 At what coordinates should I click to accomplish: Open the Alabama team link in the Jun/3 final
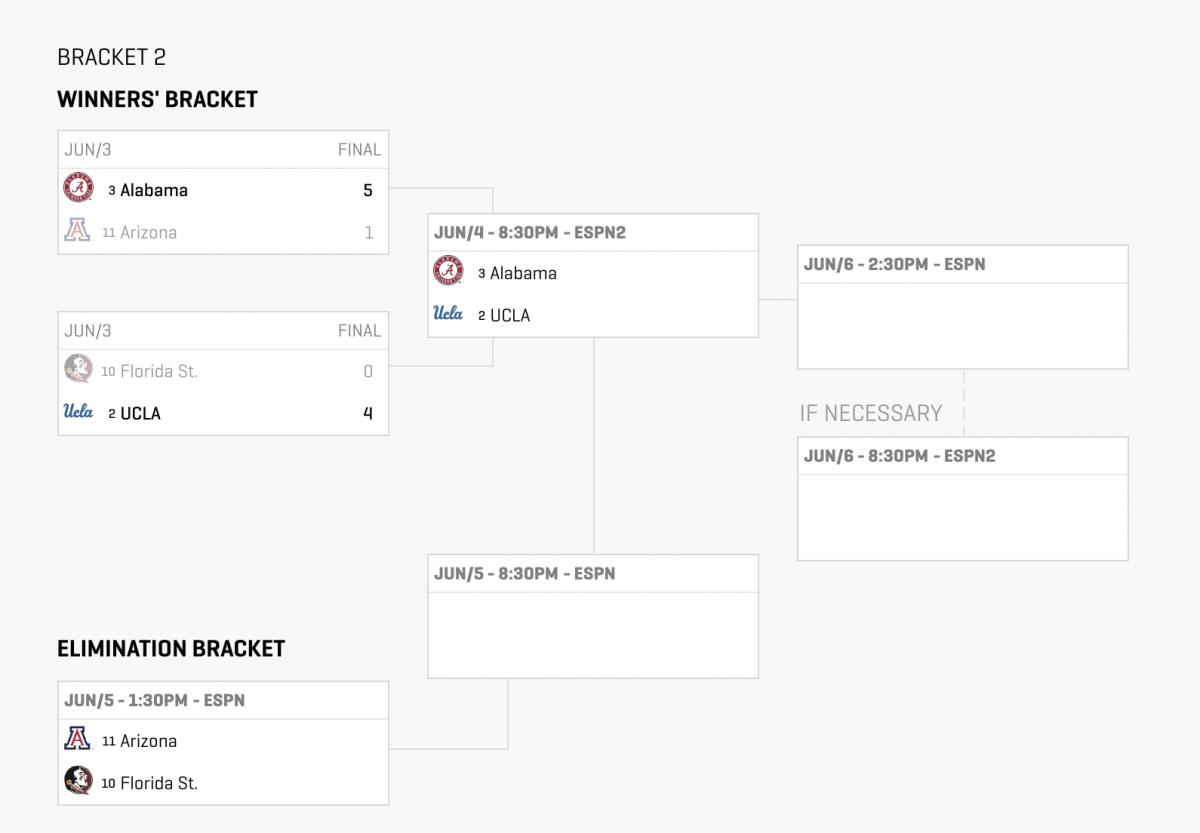tap(153, 190)
